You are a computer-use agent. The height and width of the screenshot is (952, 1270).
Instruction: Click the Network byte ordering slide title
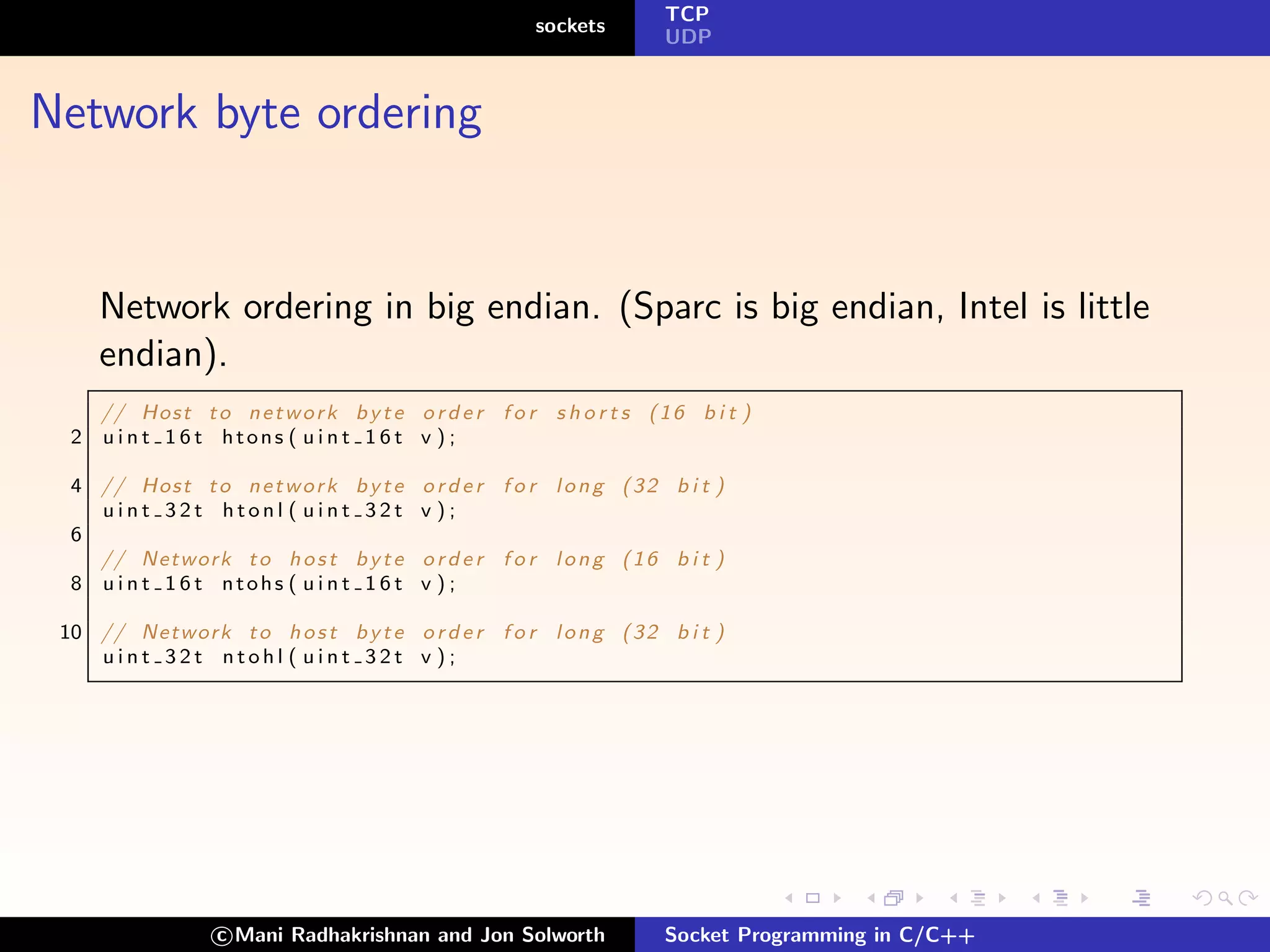coord(256,113)
